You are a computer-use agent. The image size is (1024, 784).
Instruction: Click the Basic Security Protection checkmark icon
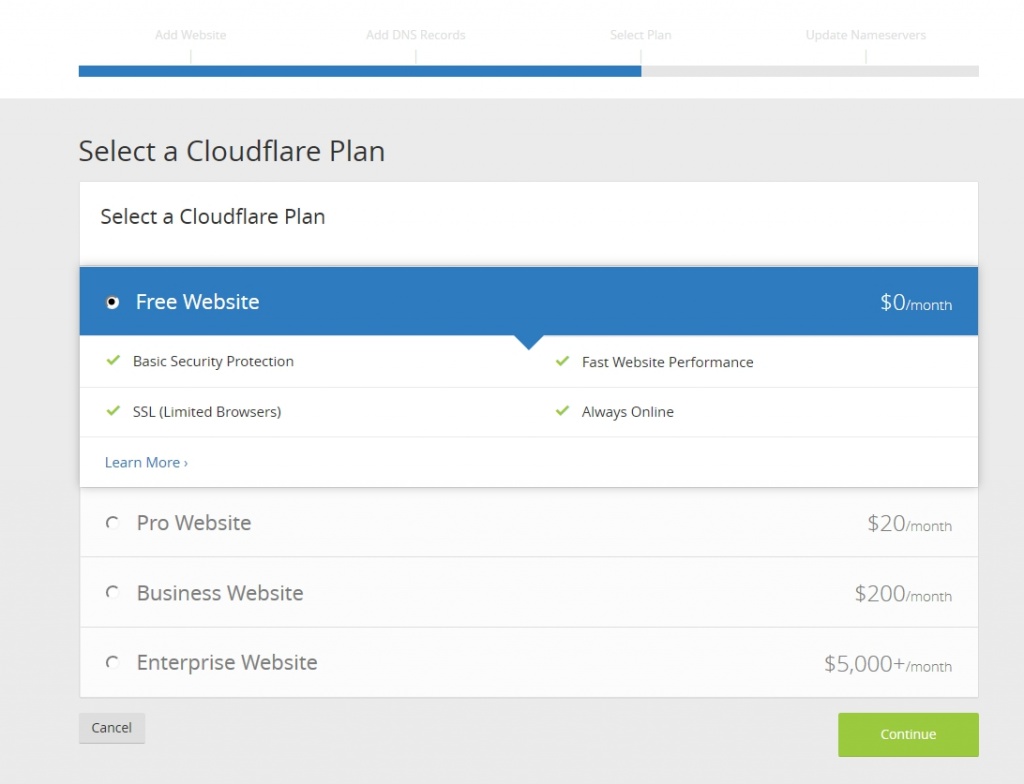pos(114,361)
